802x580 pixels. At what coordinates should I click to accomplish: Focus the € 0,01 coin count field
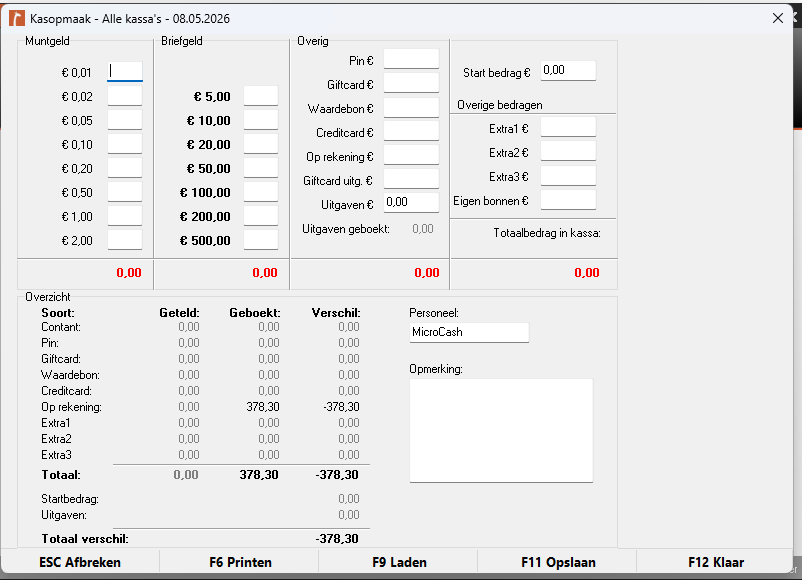pos(125,72)
